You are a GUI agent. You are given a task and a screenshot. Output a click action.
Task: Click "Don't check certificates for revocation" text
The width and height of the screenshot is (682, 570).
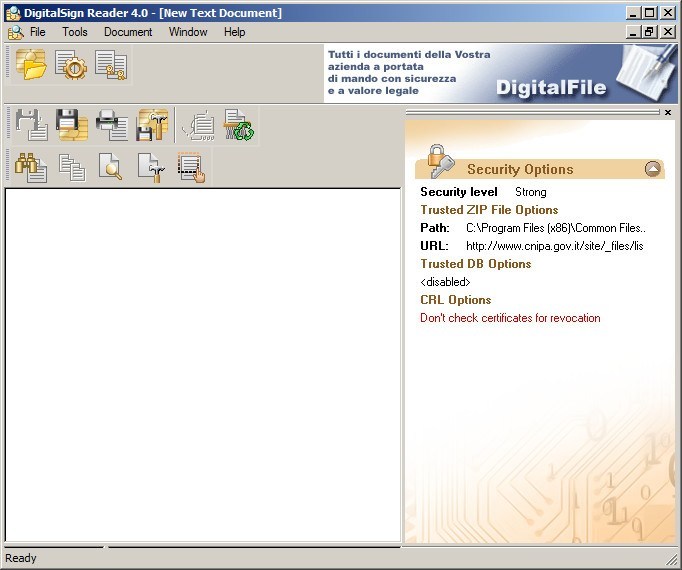(x=510, y=318)
